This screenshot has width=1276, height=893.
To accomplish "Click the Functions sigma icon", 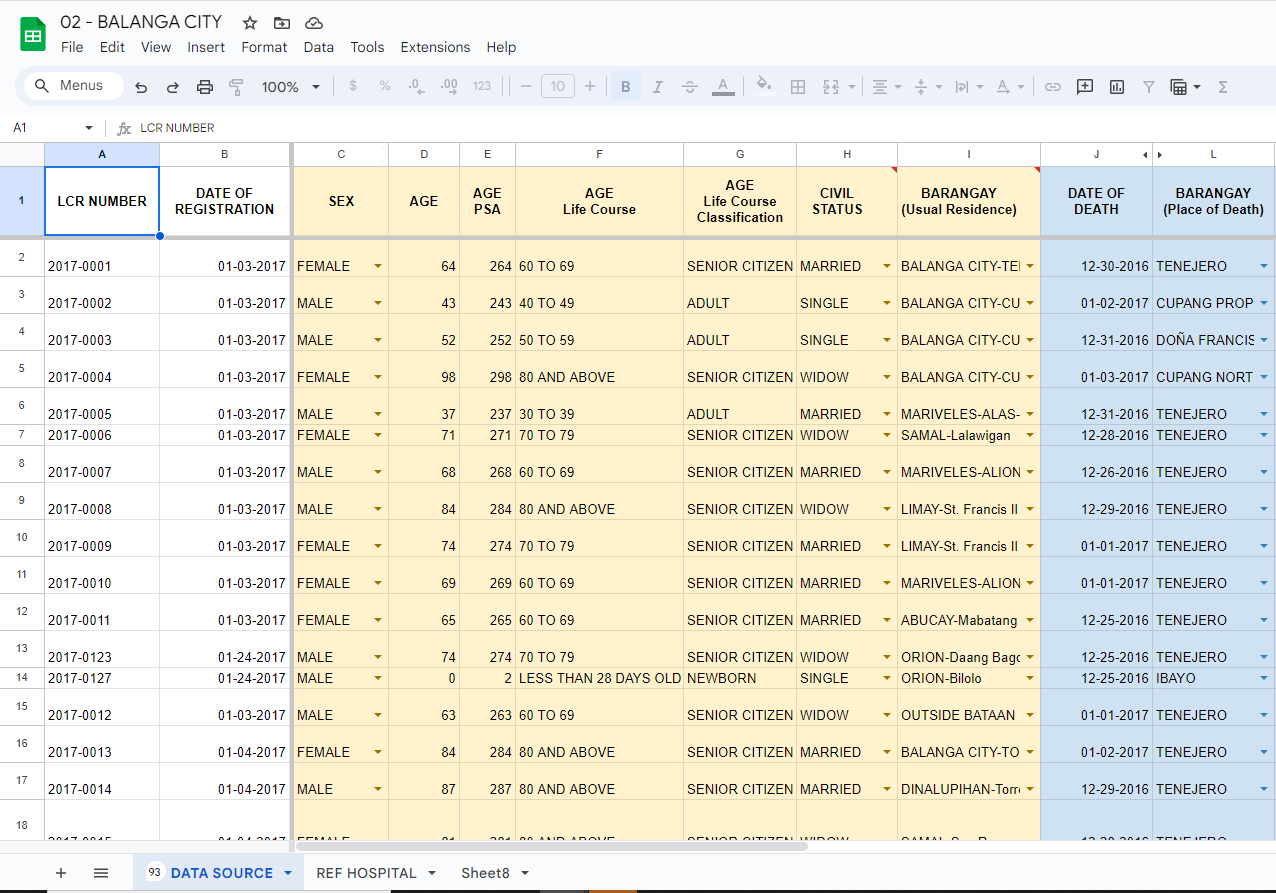I will (x=1222, y=87).
